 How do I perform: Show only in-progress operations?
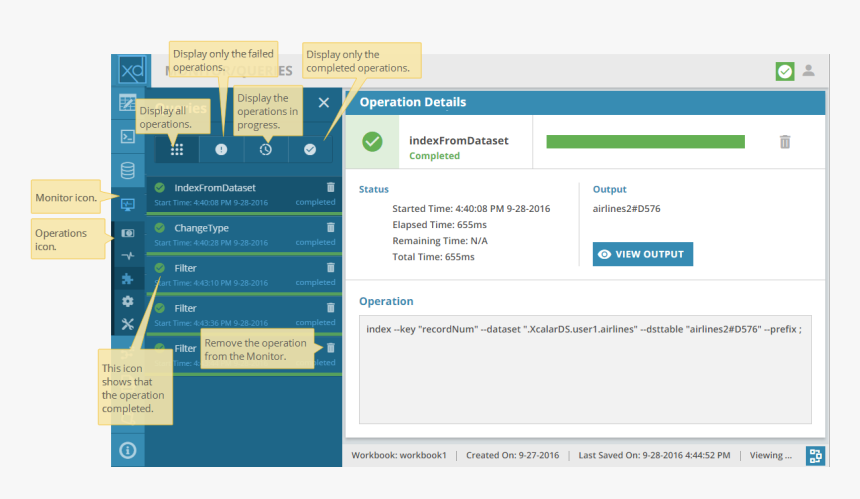[x=265, y=149]
